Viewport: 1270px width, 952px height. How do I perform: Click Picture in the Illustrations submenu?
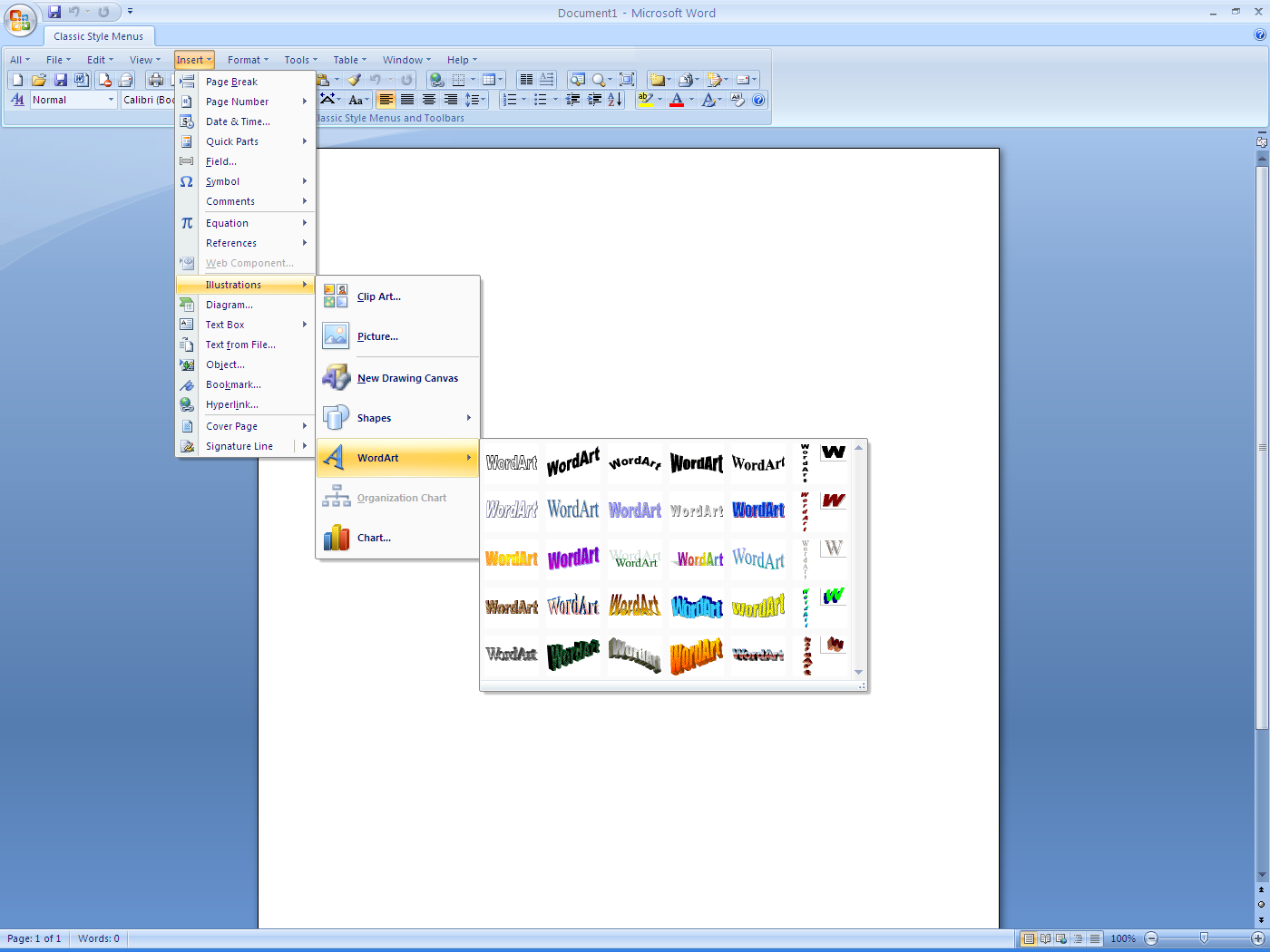tap(397, 336)
